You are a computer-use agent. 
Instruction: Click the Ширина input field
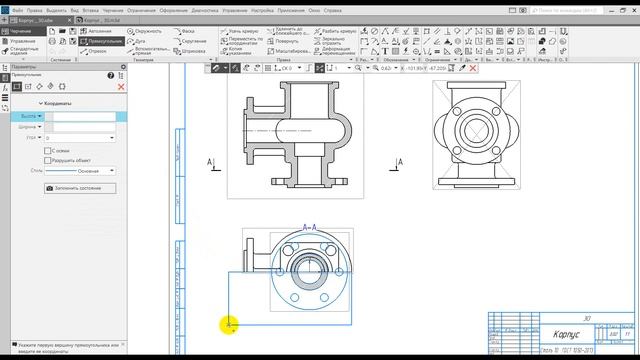[x=84, y=127]
